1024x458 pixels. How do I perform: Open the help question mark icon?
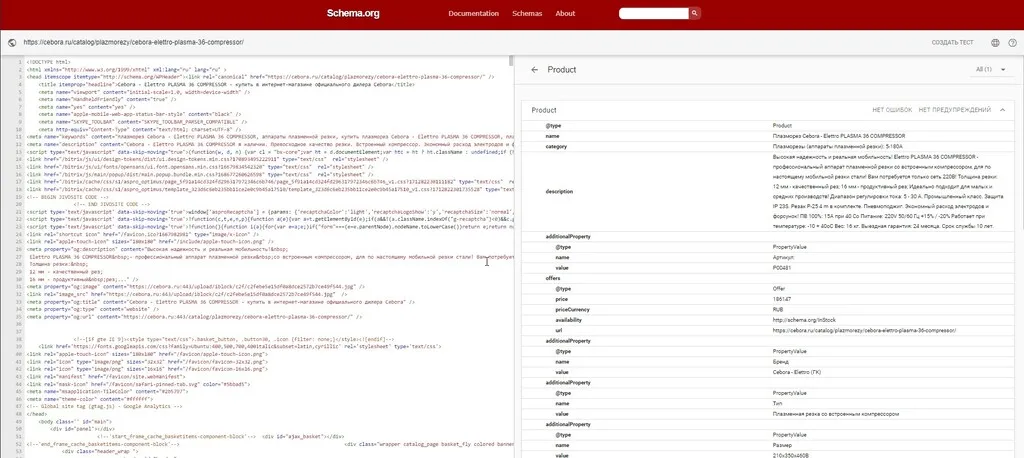click(x=1013, y=42)
